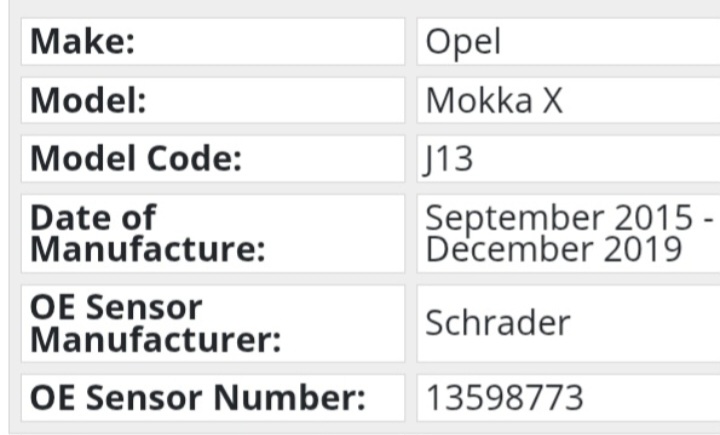Click the Date of Manufacture label

(x=147, y=234)
